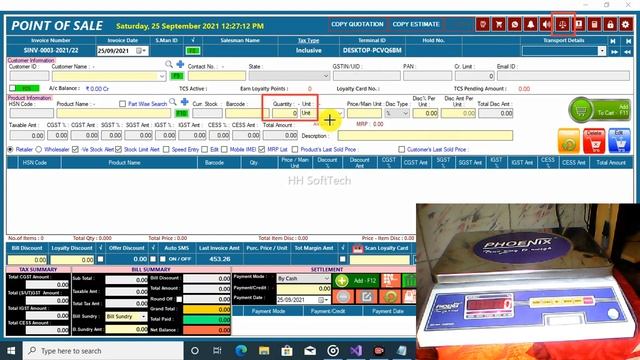Image resolution: width=640 pixels, height=360 pixels.
Task: Toggle the Round Off checkbox
Action: click(x=179, y=299)
